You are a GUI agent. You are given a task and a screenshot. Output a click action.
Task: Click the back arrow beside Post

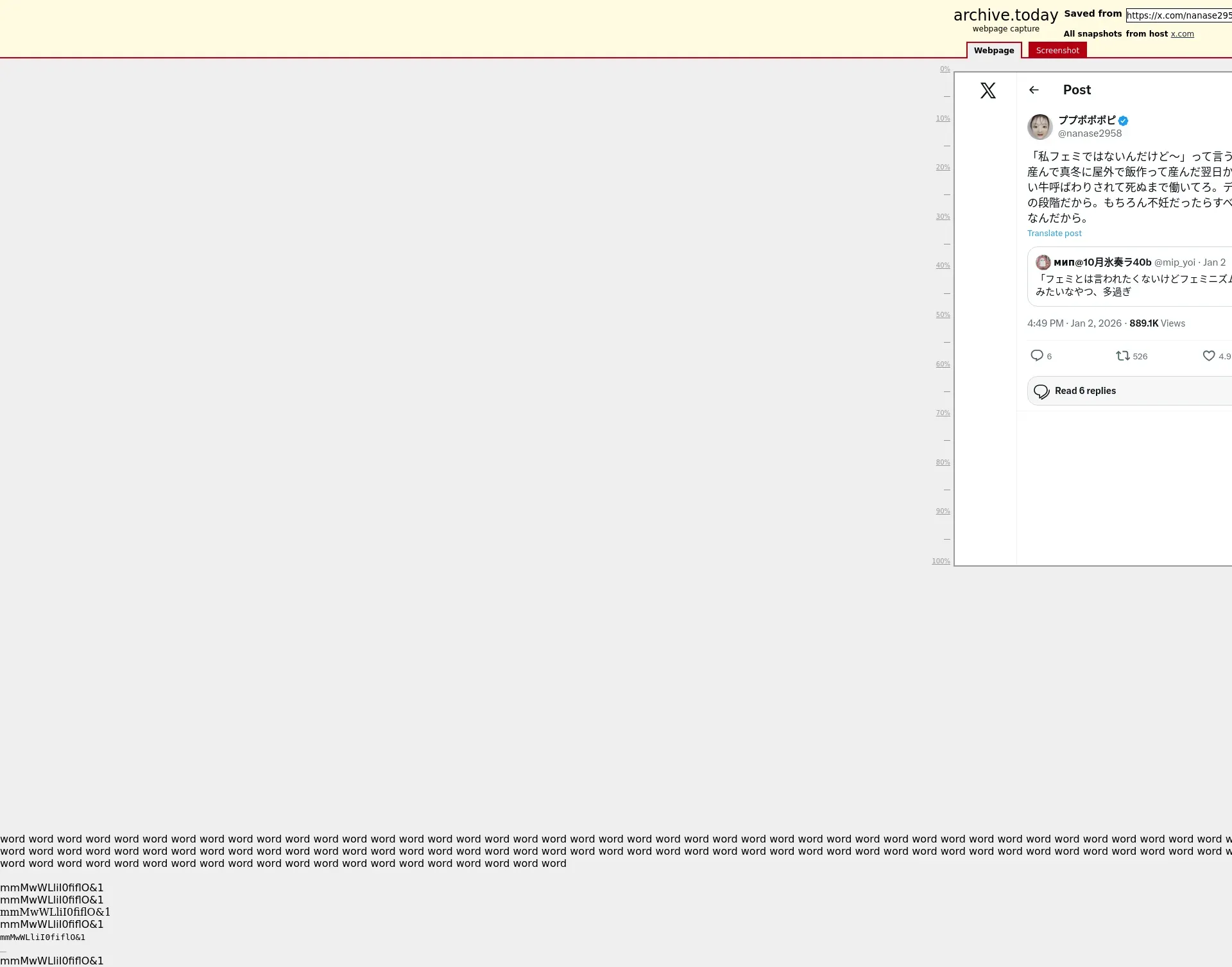click(1034, 90)
